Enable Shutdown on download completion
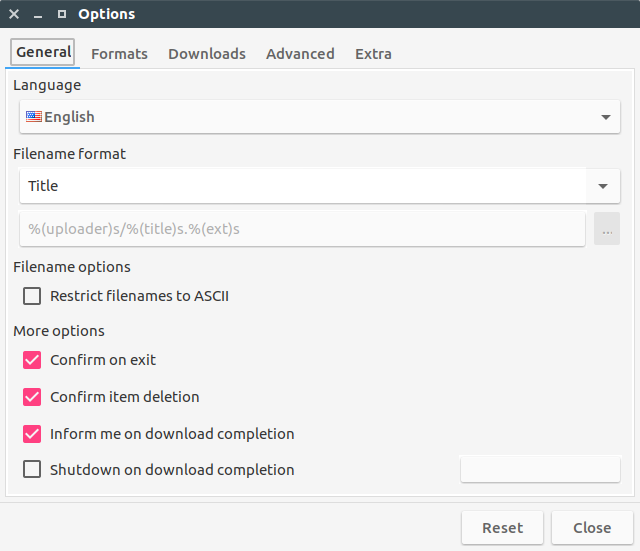 [32, 469]
